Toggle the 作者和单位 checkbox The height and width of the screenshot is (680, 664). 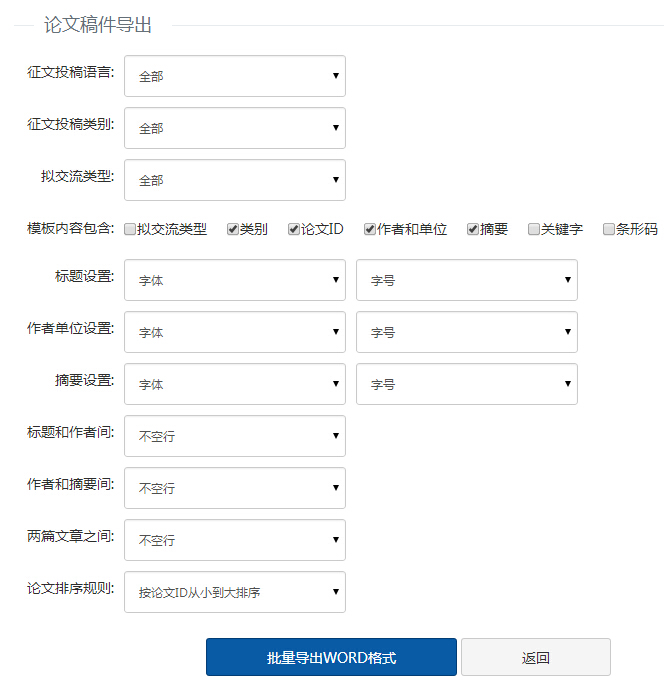coord(370,229)
